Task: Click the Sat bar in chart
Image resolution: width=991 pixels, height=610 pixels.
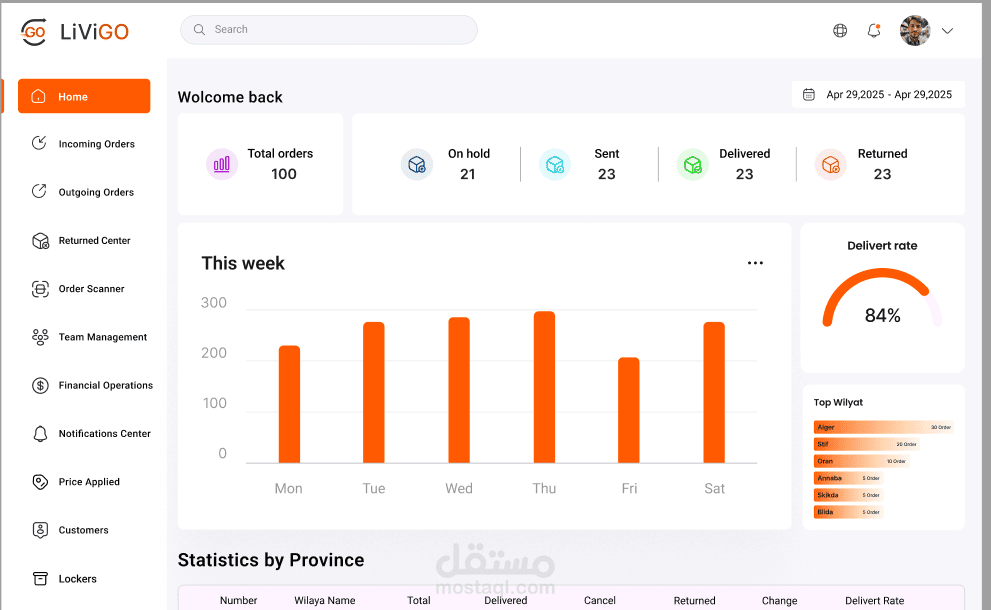Action: point(714,393)
